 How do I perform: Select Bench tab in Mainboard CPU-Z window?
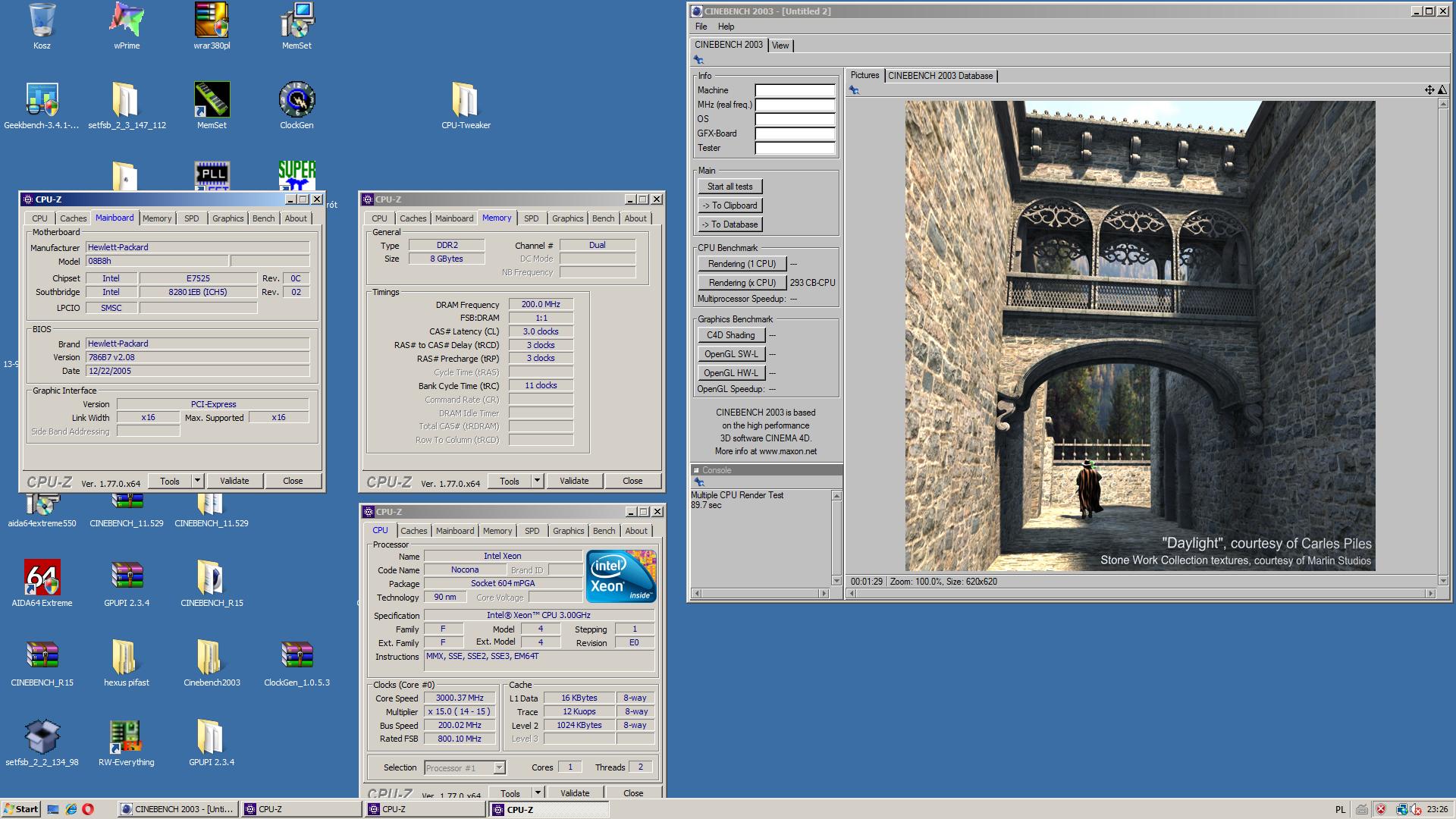[264, 218]
